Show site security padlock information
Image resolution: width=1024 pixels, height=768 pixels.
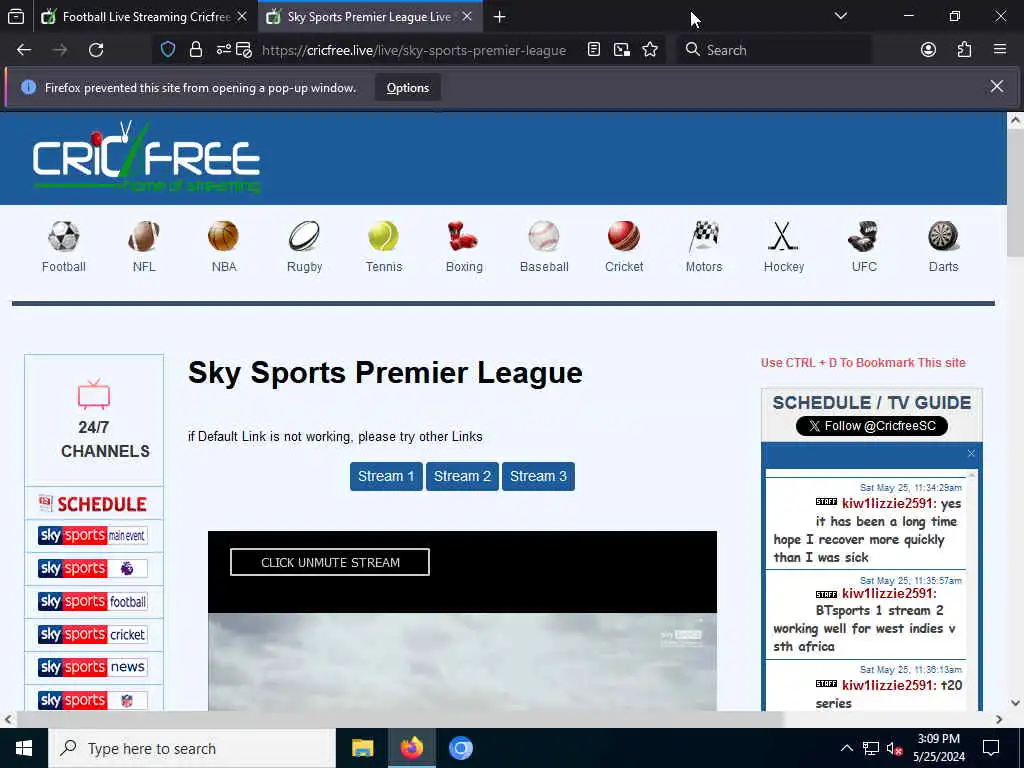[195, 50]
